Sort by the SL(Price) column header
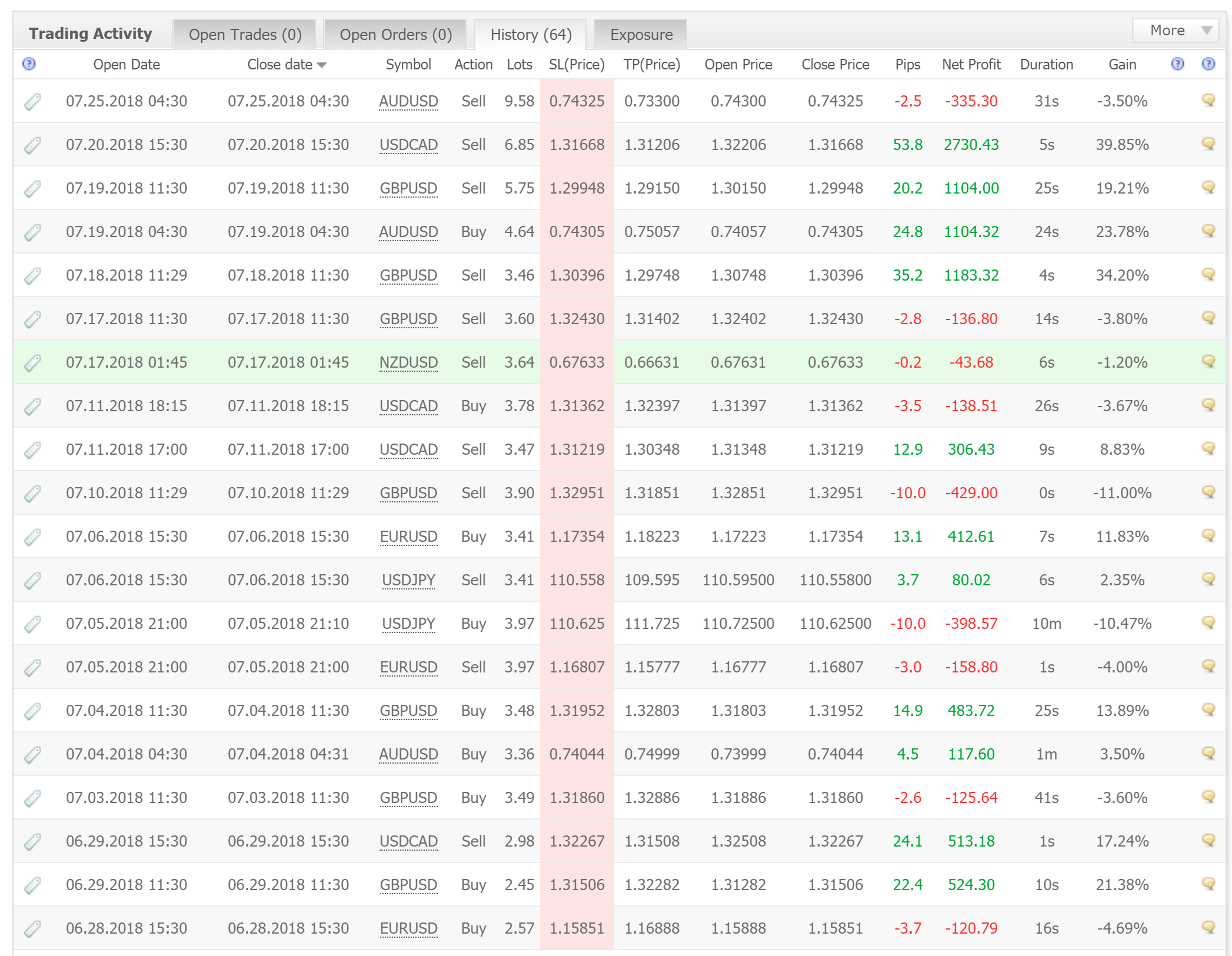1232x956 pixels. pos(577,65)
